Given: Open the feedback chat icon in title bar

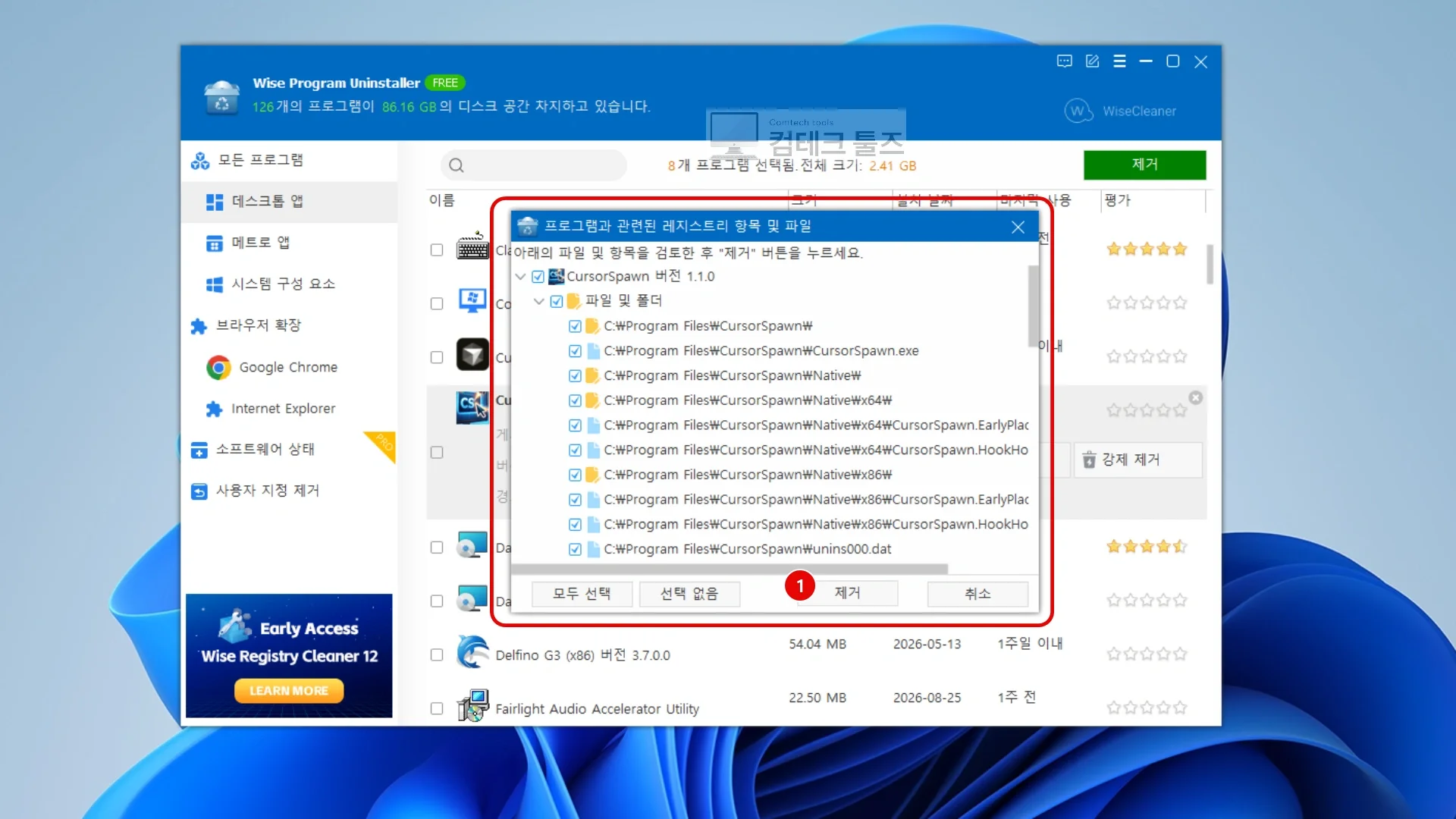Looking at the screenshot, I should pos(1064,61).
